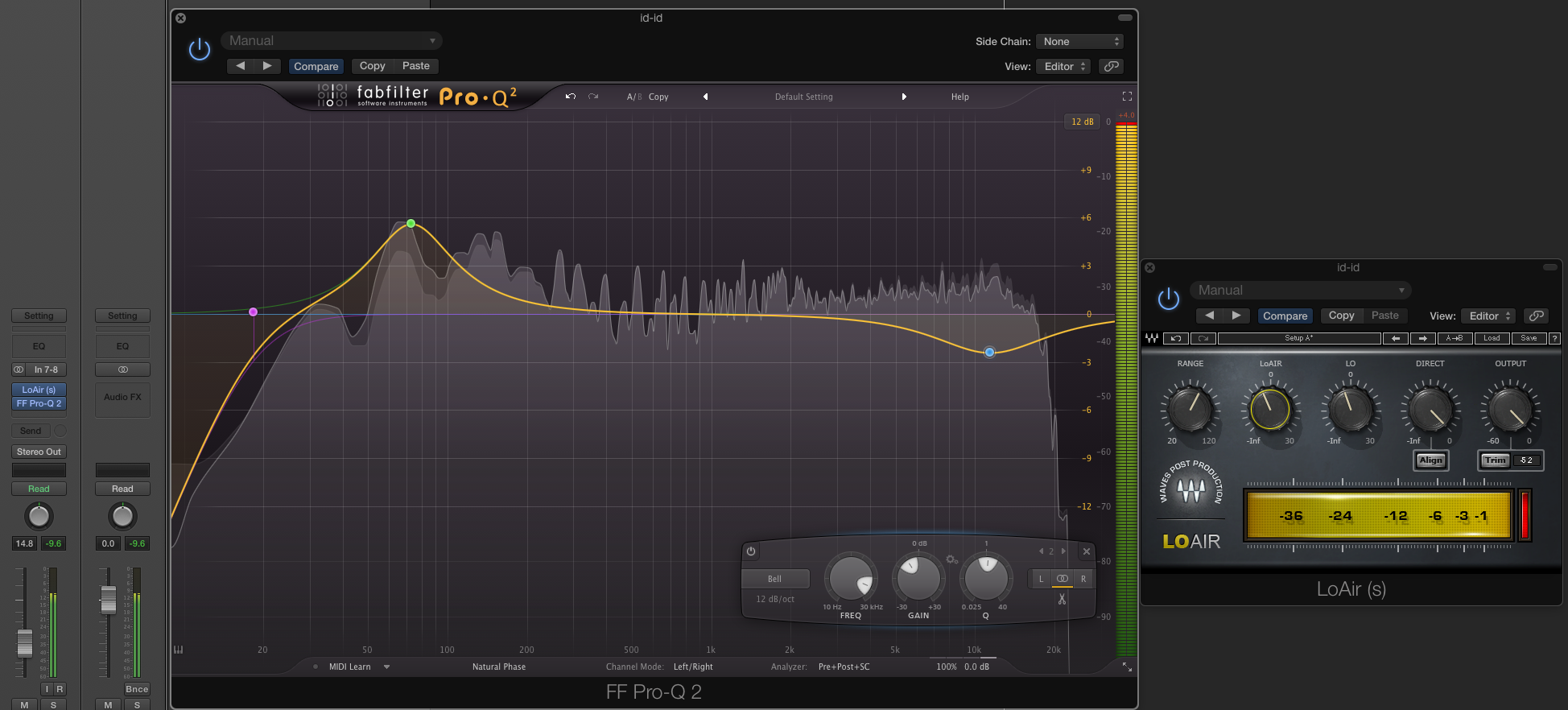Viewport: 1568px width, 710px height.
Task: Click the gain-Q interaction gear icon
Action: point(952,559)
